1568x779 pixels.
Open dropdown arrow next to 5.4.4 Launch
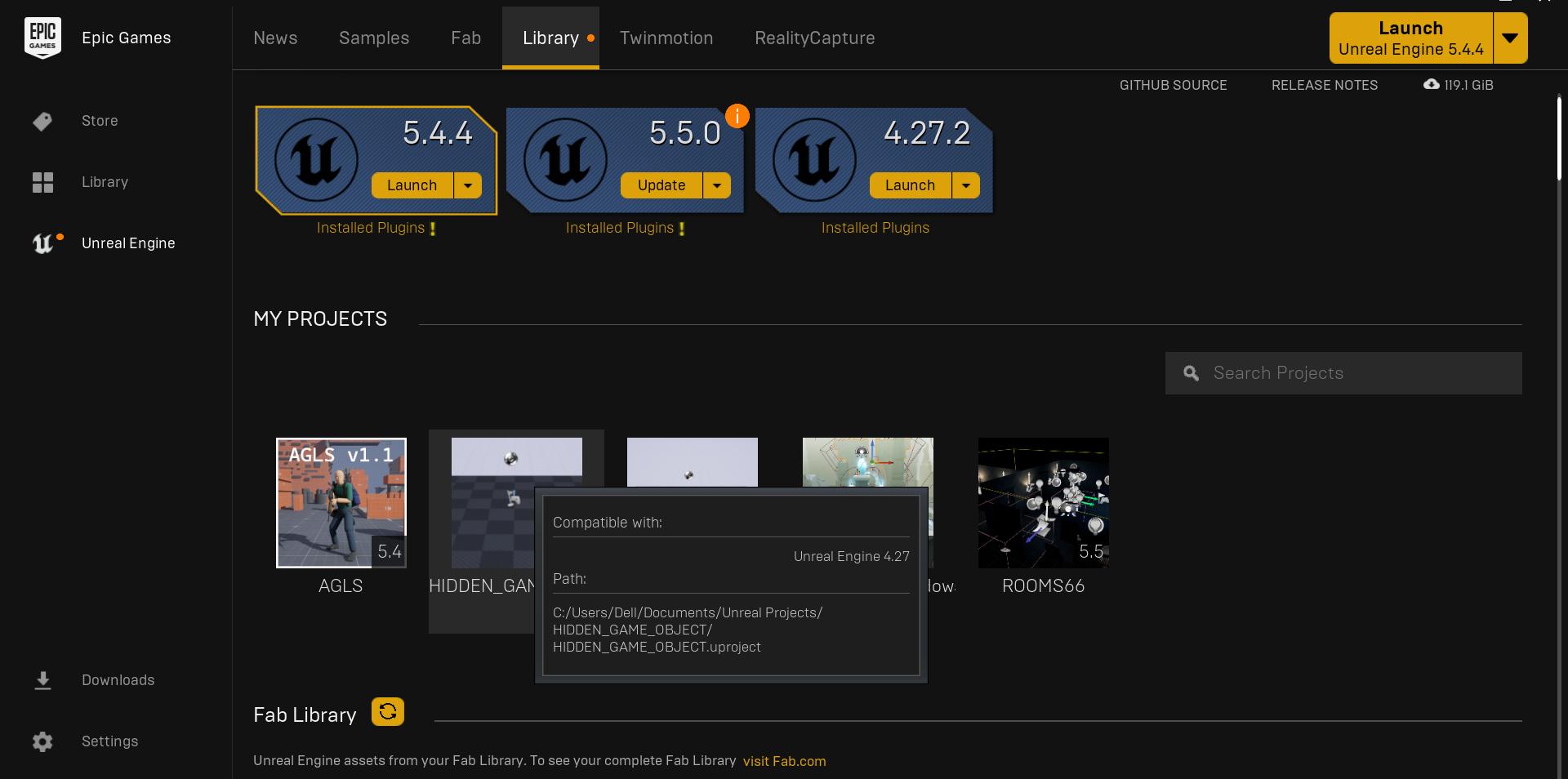tap(468, 185)
